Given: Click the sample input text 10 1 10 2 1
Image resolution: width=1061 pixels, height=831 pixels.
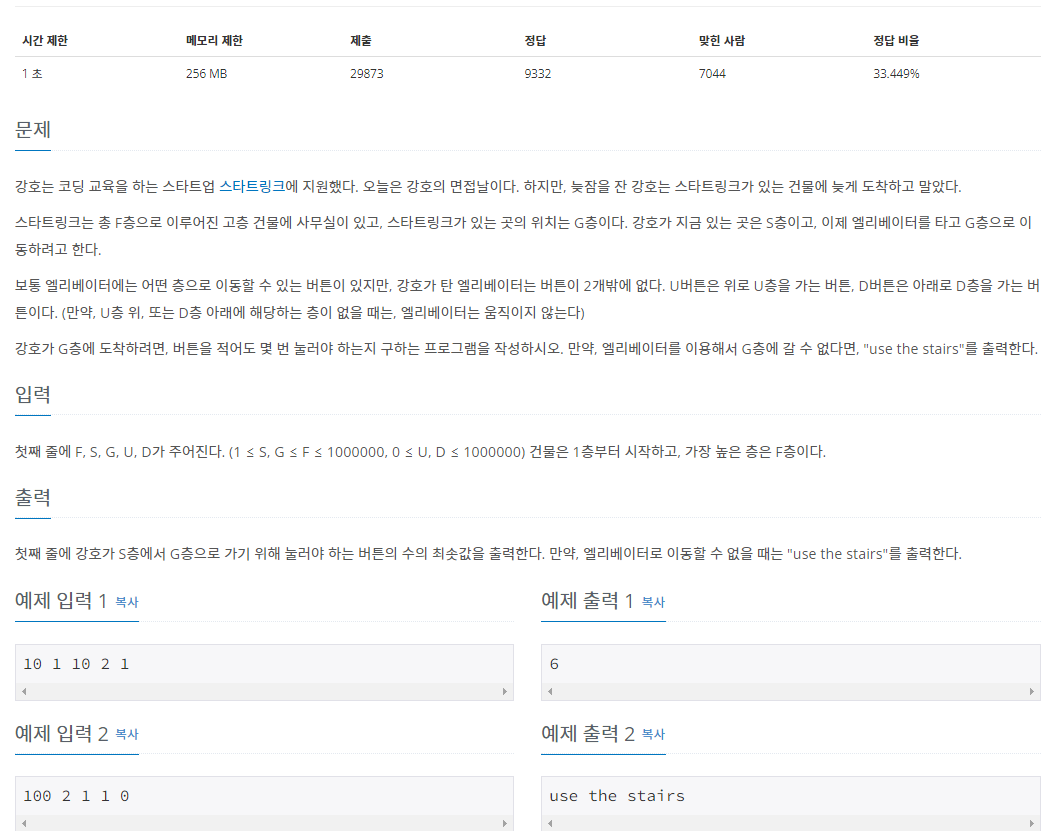Looking at the screenshot, I should point(76,663).
